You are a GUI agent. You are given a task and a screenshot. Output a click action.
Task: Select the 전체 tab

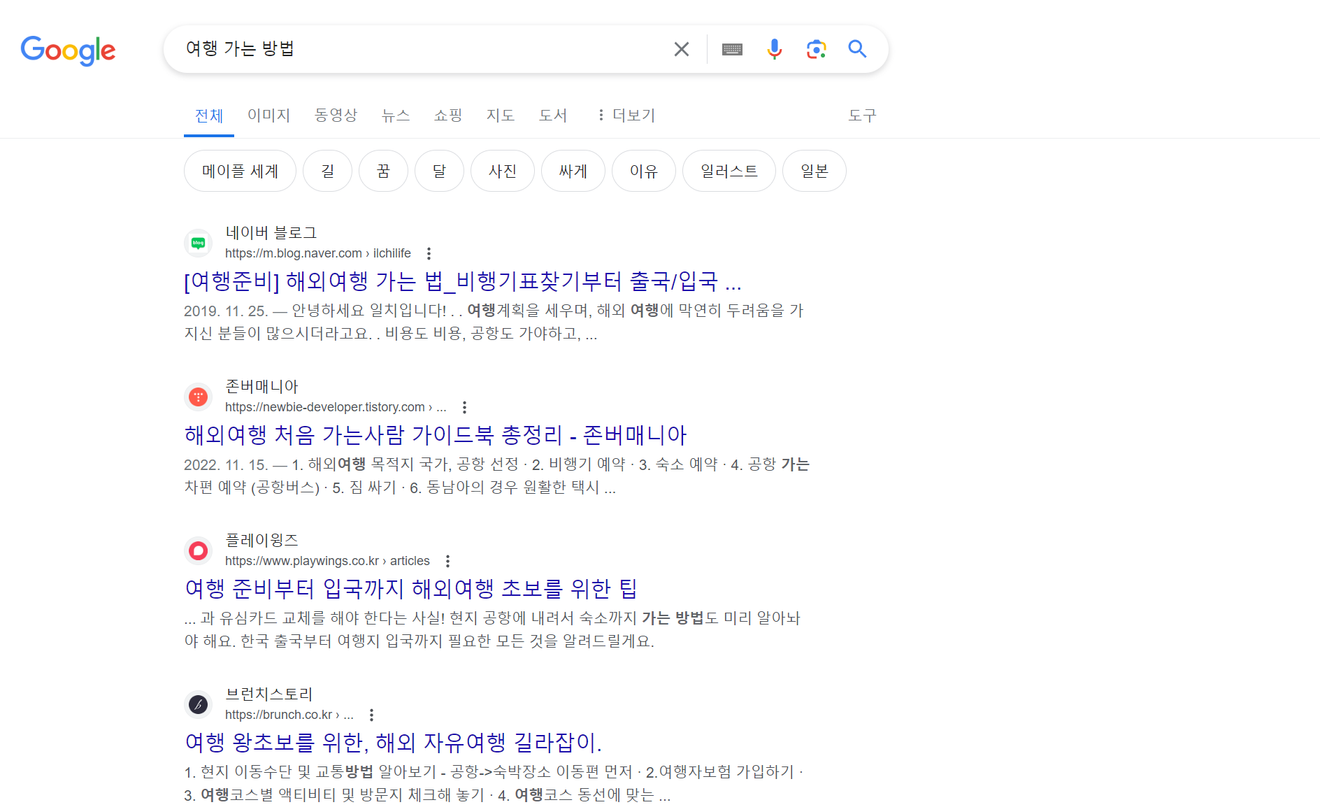pos(209,116)
